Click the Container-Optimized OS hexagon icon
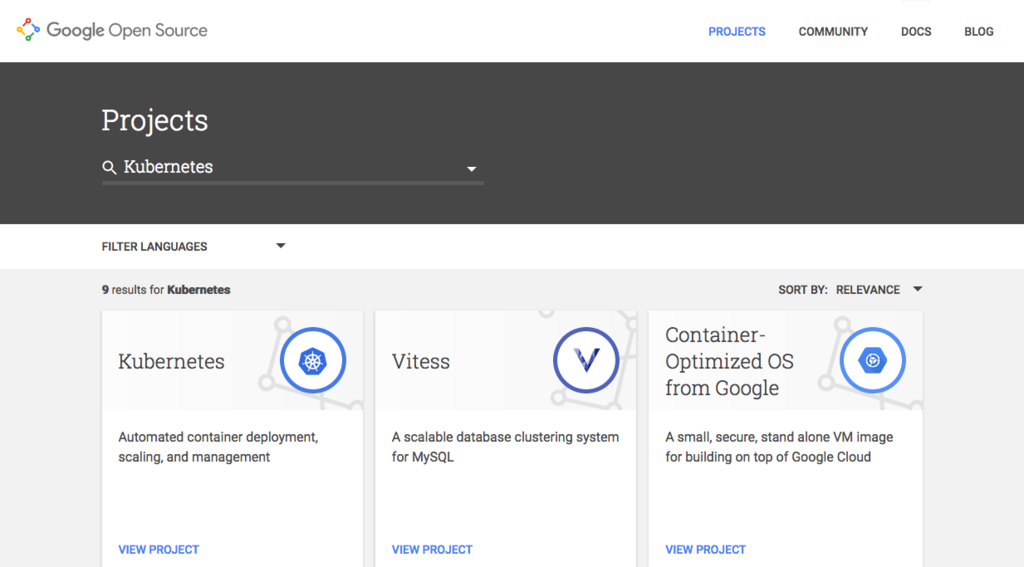This screenshot has width=1024, height=567. (x=872, y=361)
